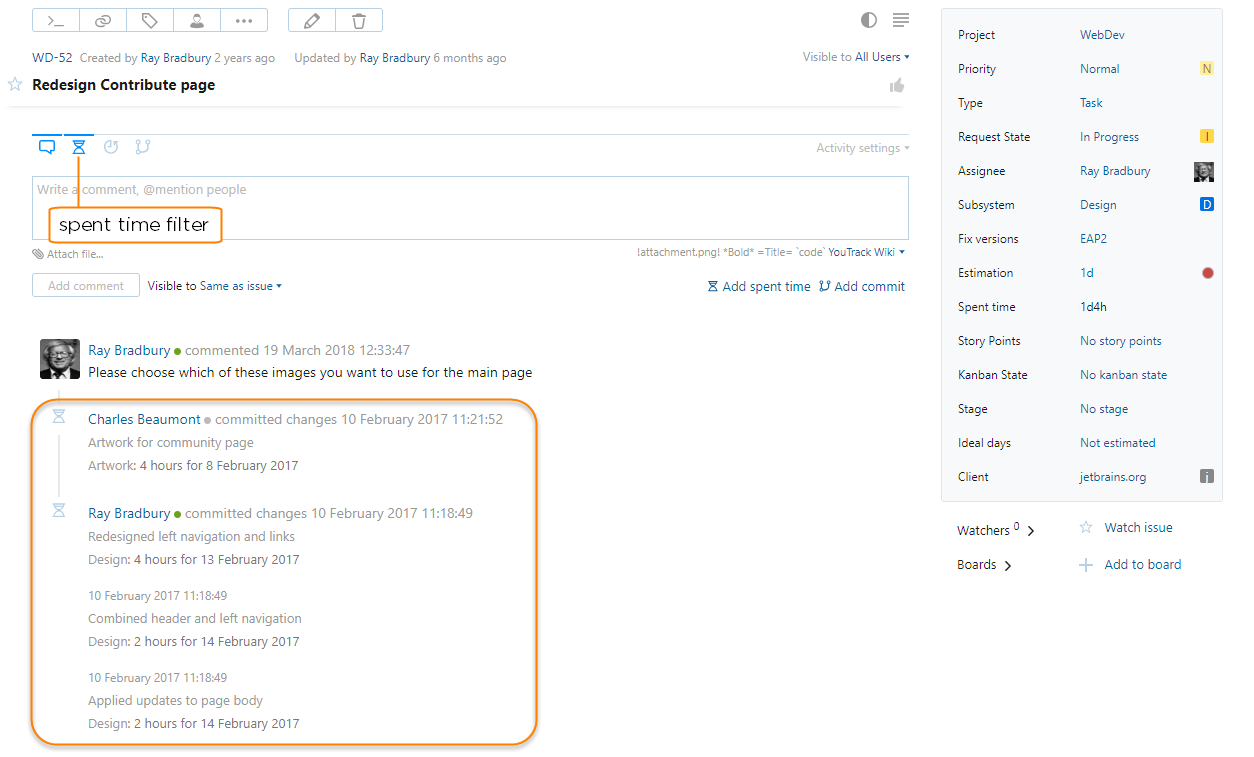Click the Watch issue star icon
Screen dimensions: 1254x757
(x=1086, y=527)
